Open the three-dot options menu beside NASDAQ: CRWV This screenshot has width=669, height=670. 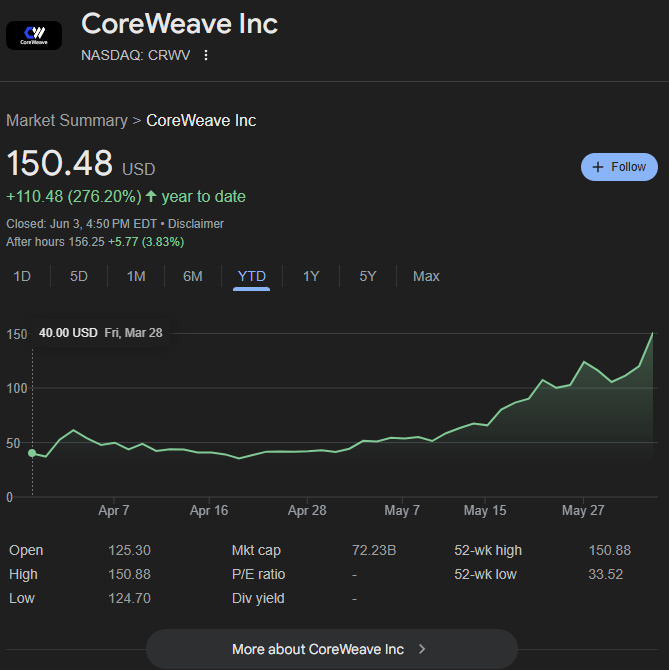coord(206,55)
